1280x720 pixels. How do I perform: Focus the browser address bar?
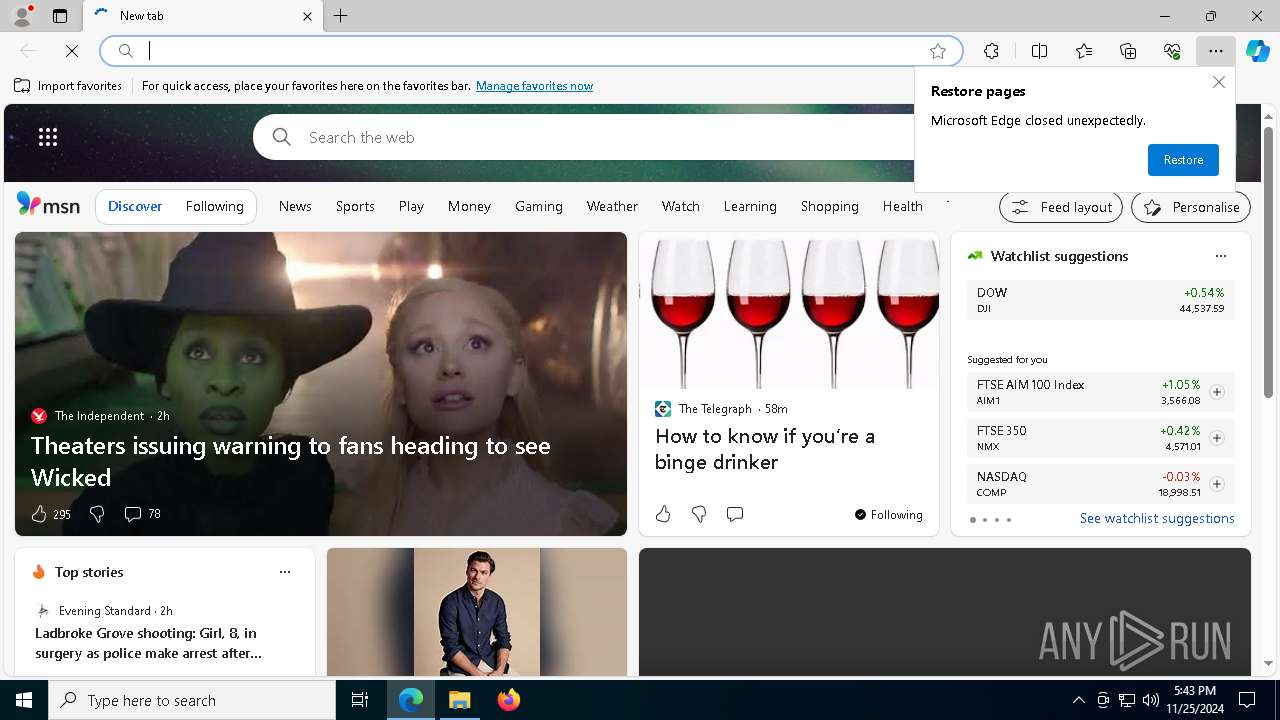pos(530,51)
